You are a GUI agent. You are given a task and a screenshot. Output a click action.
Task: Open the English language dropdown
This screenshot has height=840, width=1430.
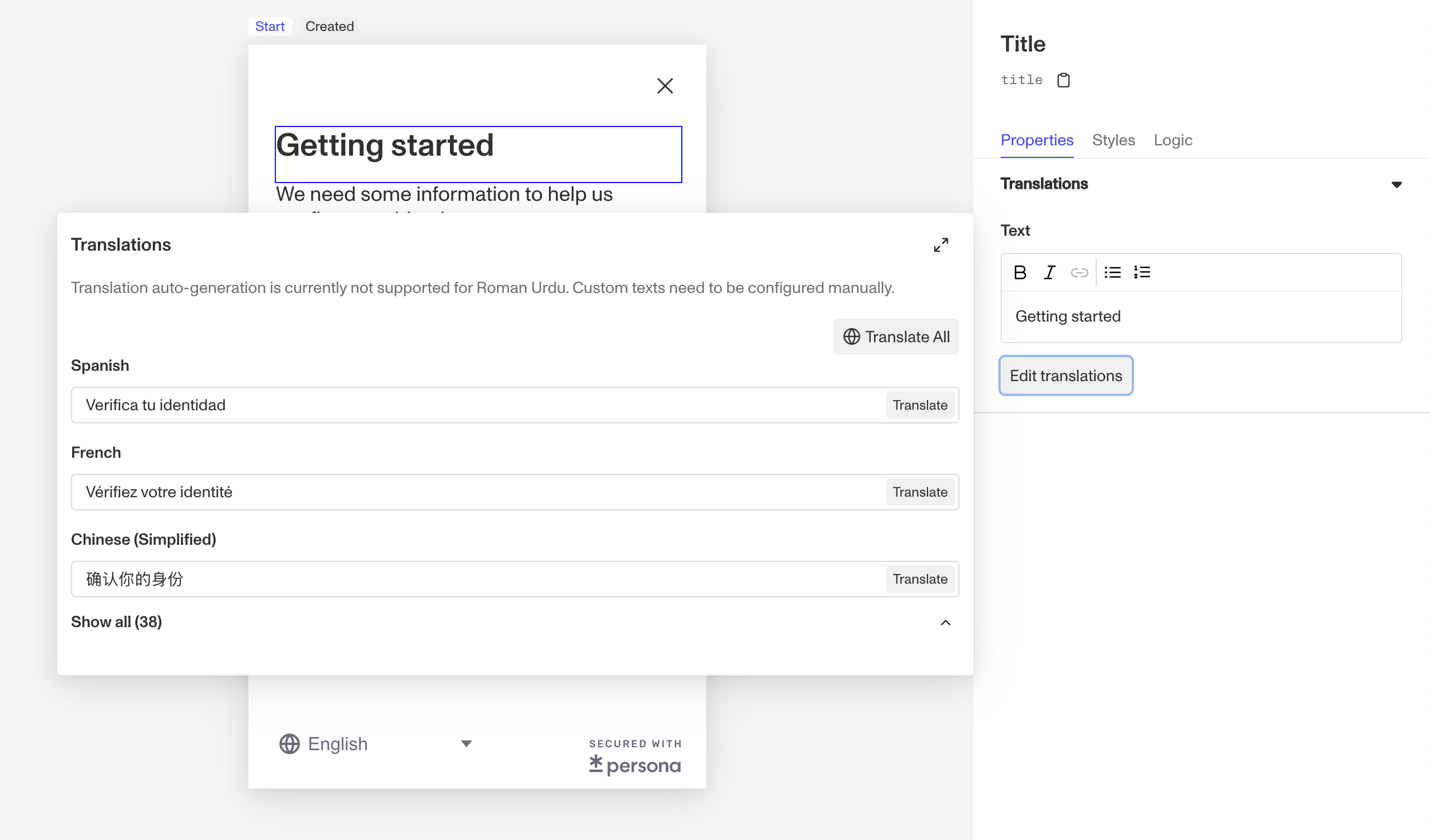tap(467, 743)
